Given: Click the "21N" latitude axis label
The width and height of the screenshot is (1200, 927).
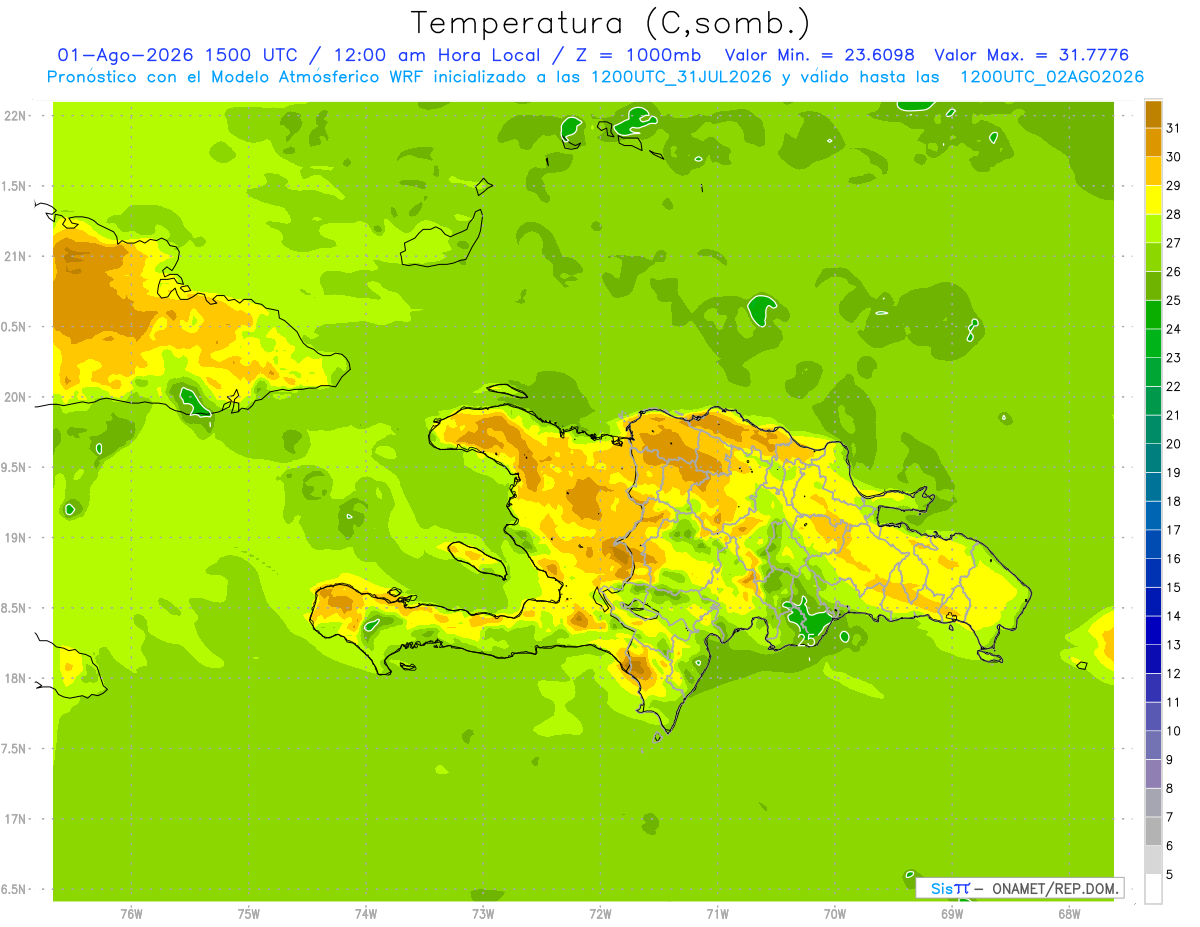Looking at the screenshot, I should point(15,257).
